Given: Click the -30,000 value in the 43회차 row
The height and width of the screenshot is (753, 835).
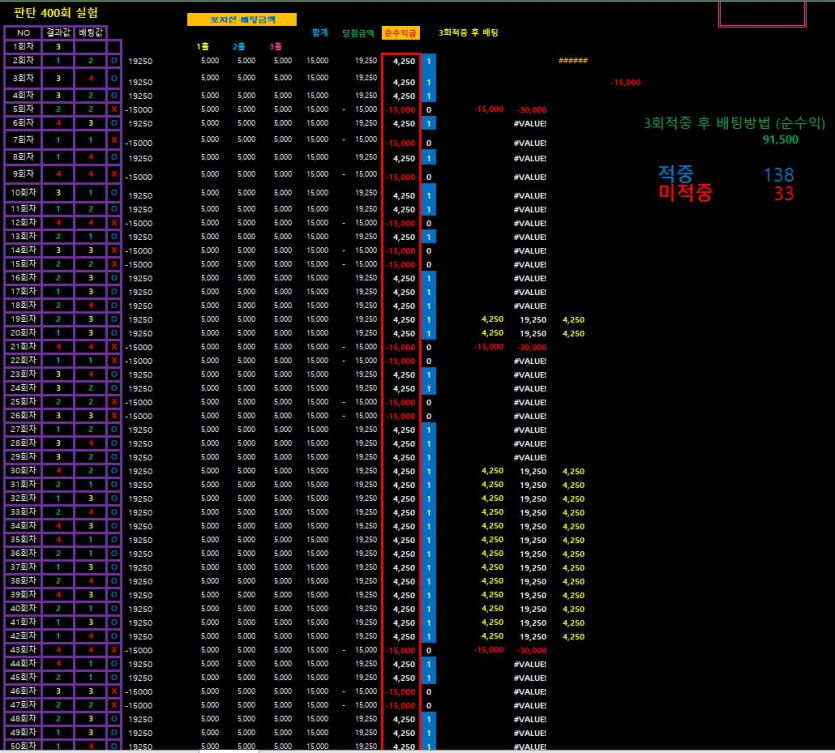Looking at the screenshot, I should point(531,651).
